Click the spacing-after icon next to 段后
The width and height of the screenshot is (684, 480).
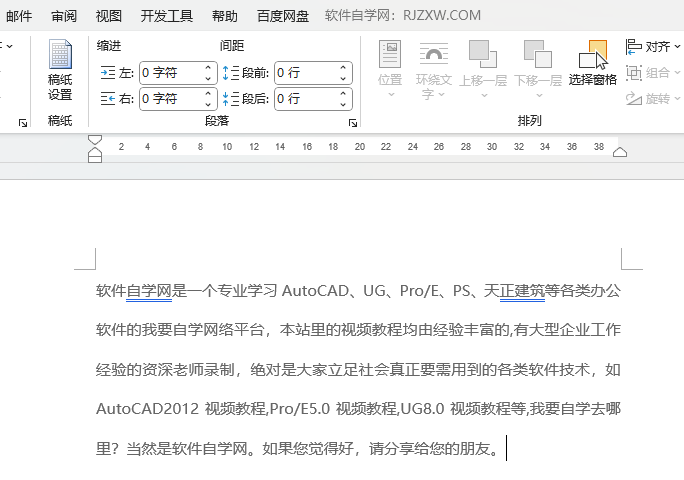pyautogui.click(x=231, y=99)
